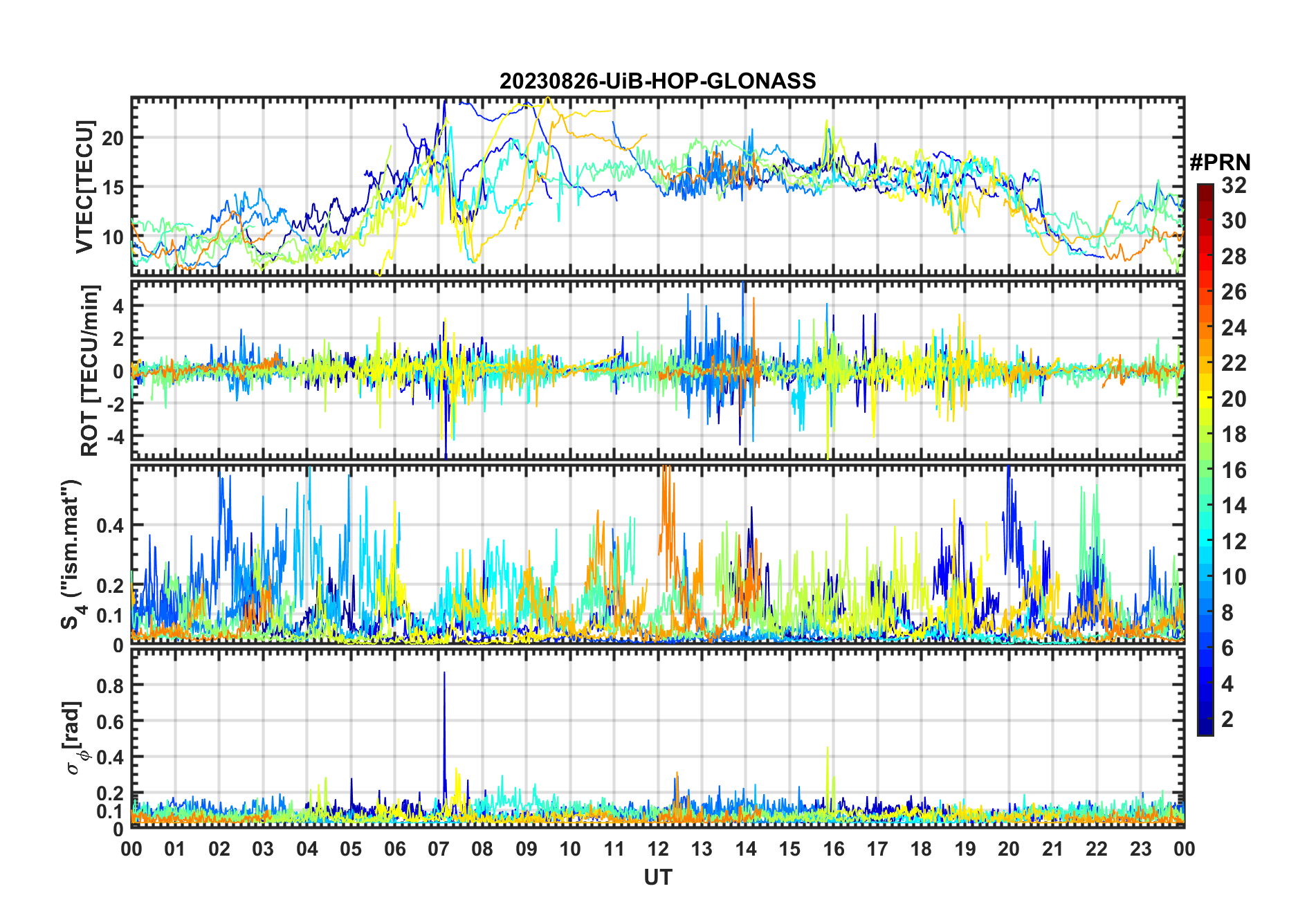Click inside the VTEC plot panel
Screen dimensions: 1316x920
pyautogui.click(x=658, y=187)
